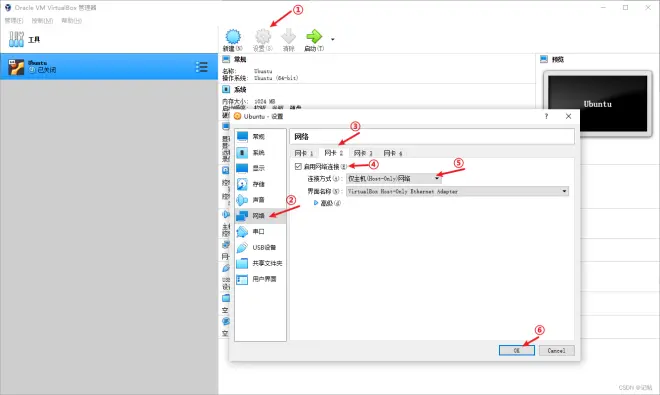Viewport: 660px width, 395px height.
Task: Click the Preview (预览) panel header icon
Action: point(544,59)
